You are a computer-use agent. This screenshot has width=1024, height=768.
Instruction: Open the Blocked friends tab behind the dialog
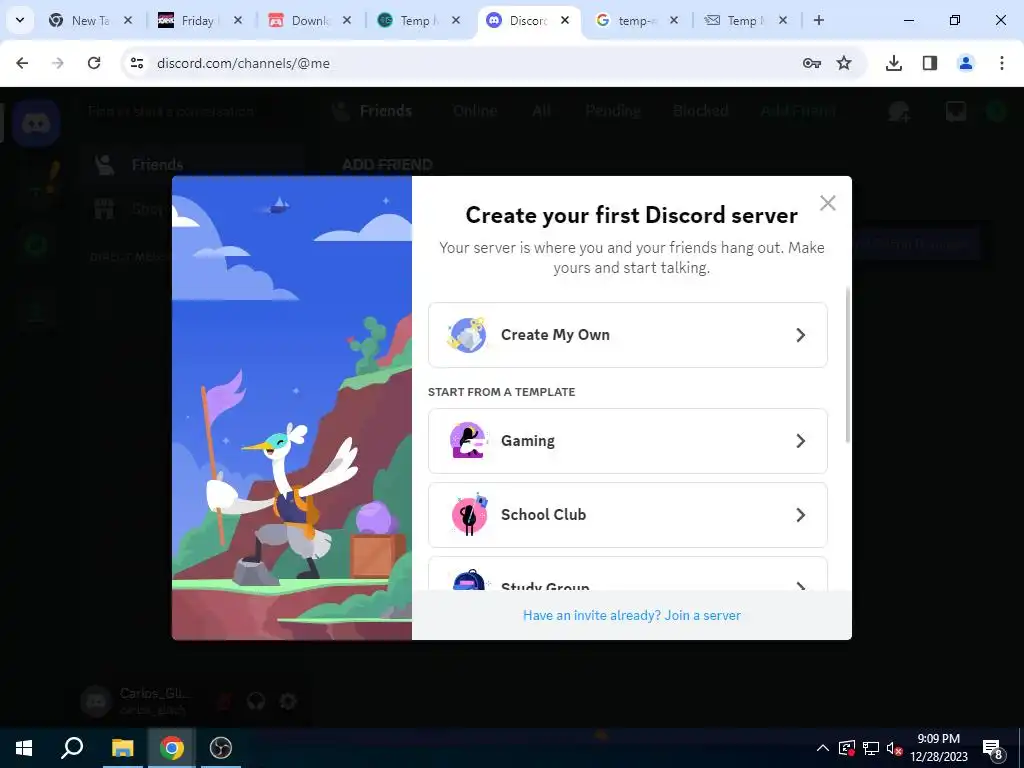pos(700,111)
